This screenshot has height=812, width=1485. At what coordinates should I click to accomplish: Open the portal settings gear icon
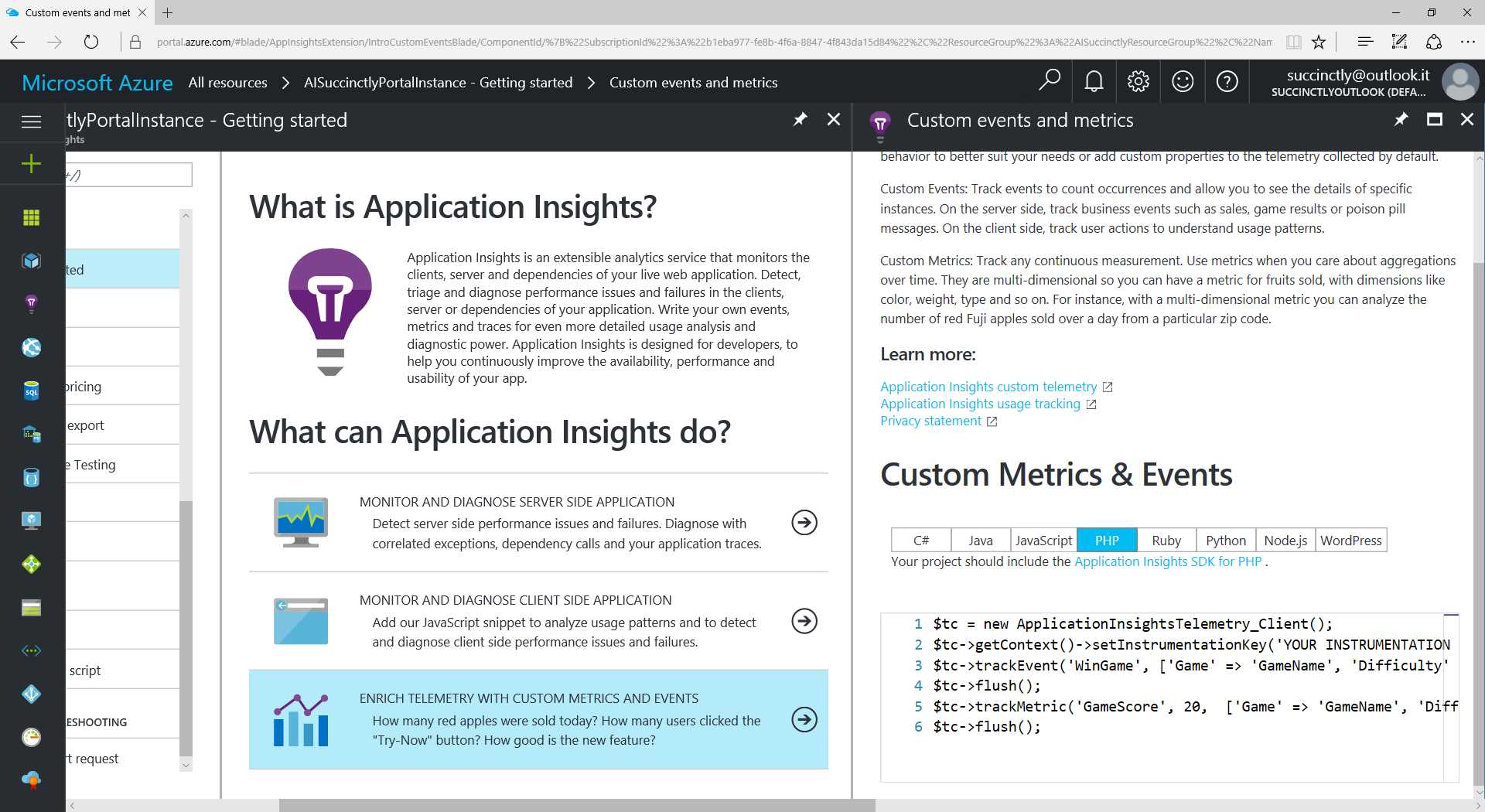click(x=1138, y=81)
